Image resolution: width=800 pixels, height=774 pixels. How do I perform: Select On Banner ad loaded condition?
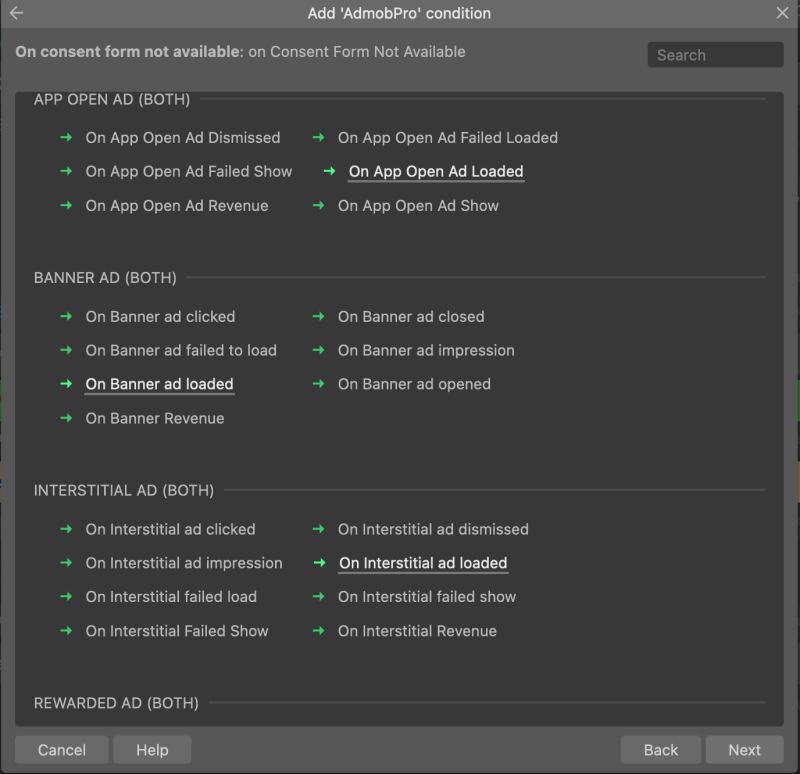click(159, 384)
